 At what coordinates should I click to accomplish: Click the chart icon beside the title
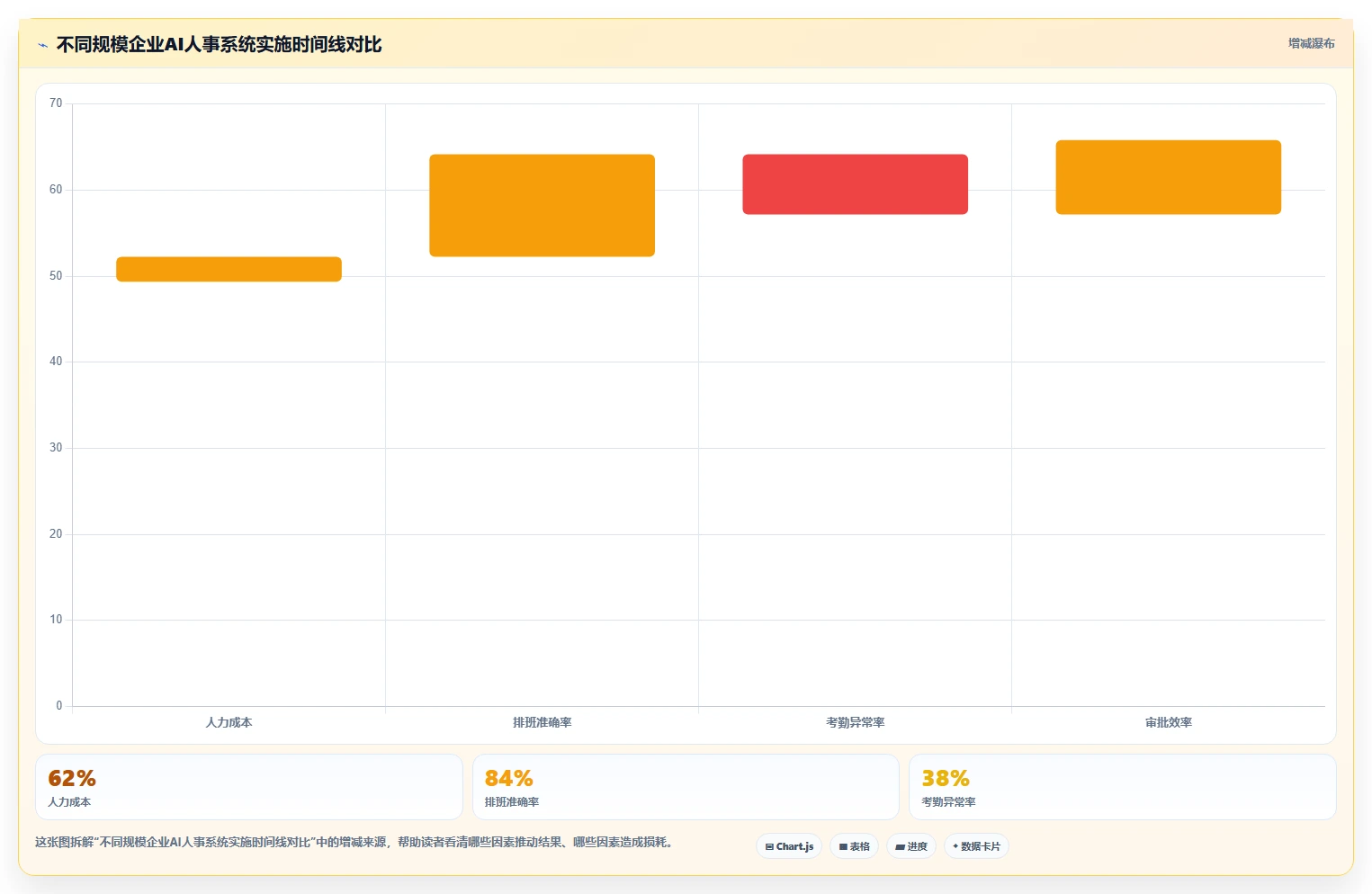pyautogui.click(x=42, y=45)
